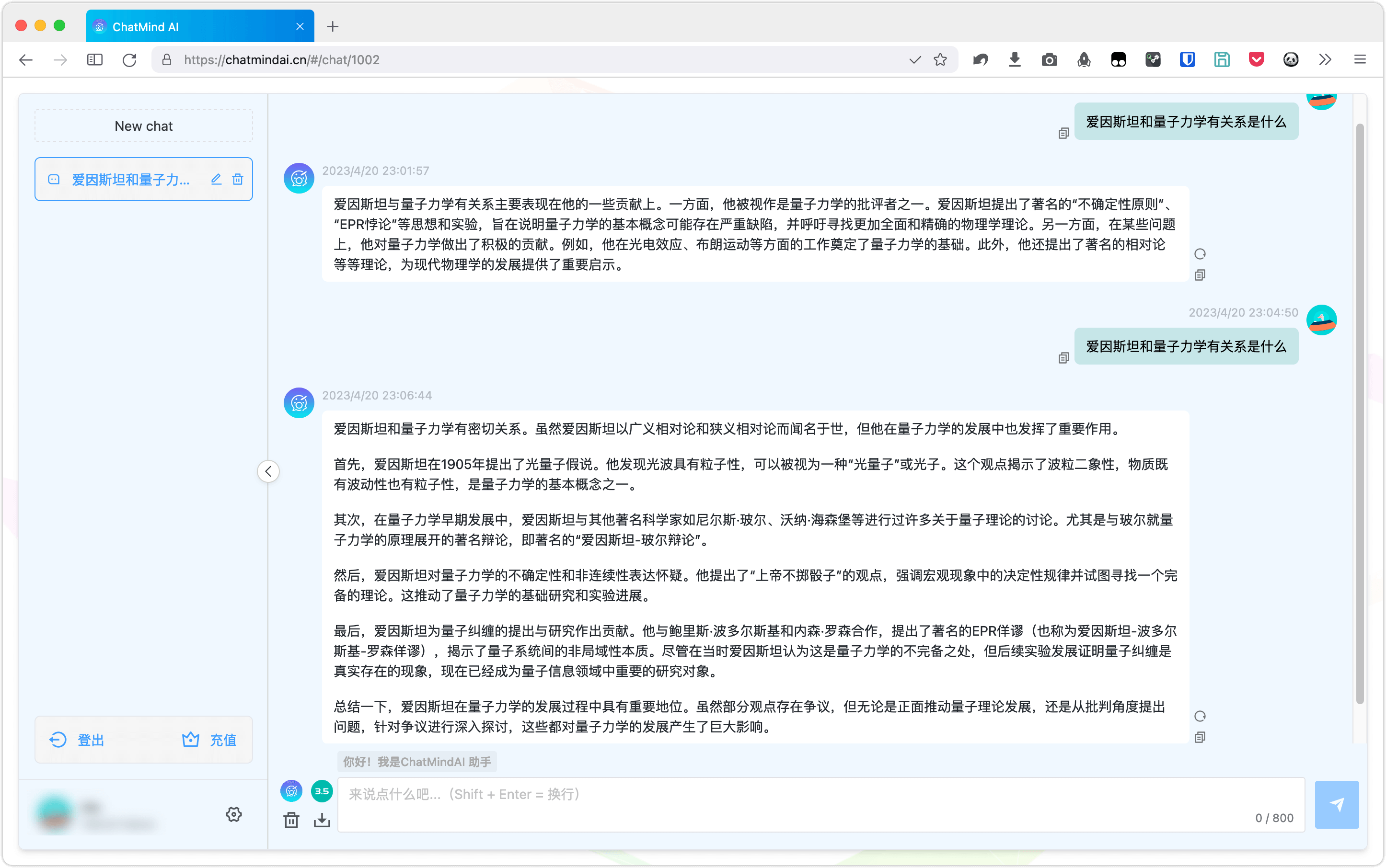The width and height of the screenshot is (1386, 868).
Task: Collapse the sidebar with the chevron arrow
Action: (268, 471)
